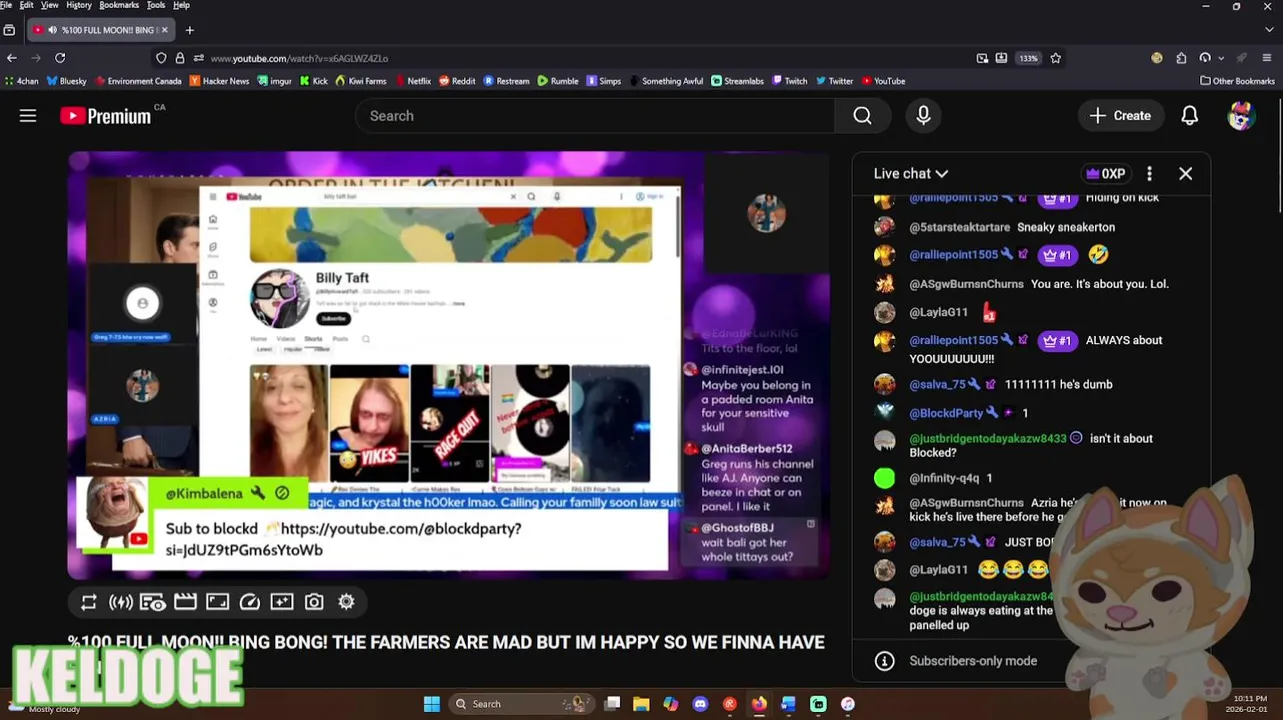Click @justbridgentodayakazw8433 asking about Blocked
The height and width of the screenshot is (720, 1283).
pos(987,439)
